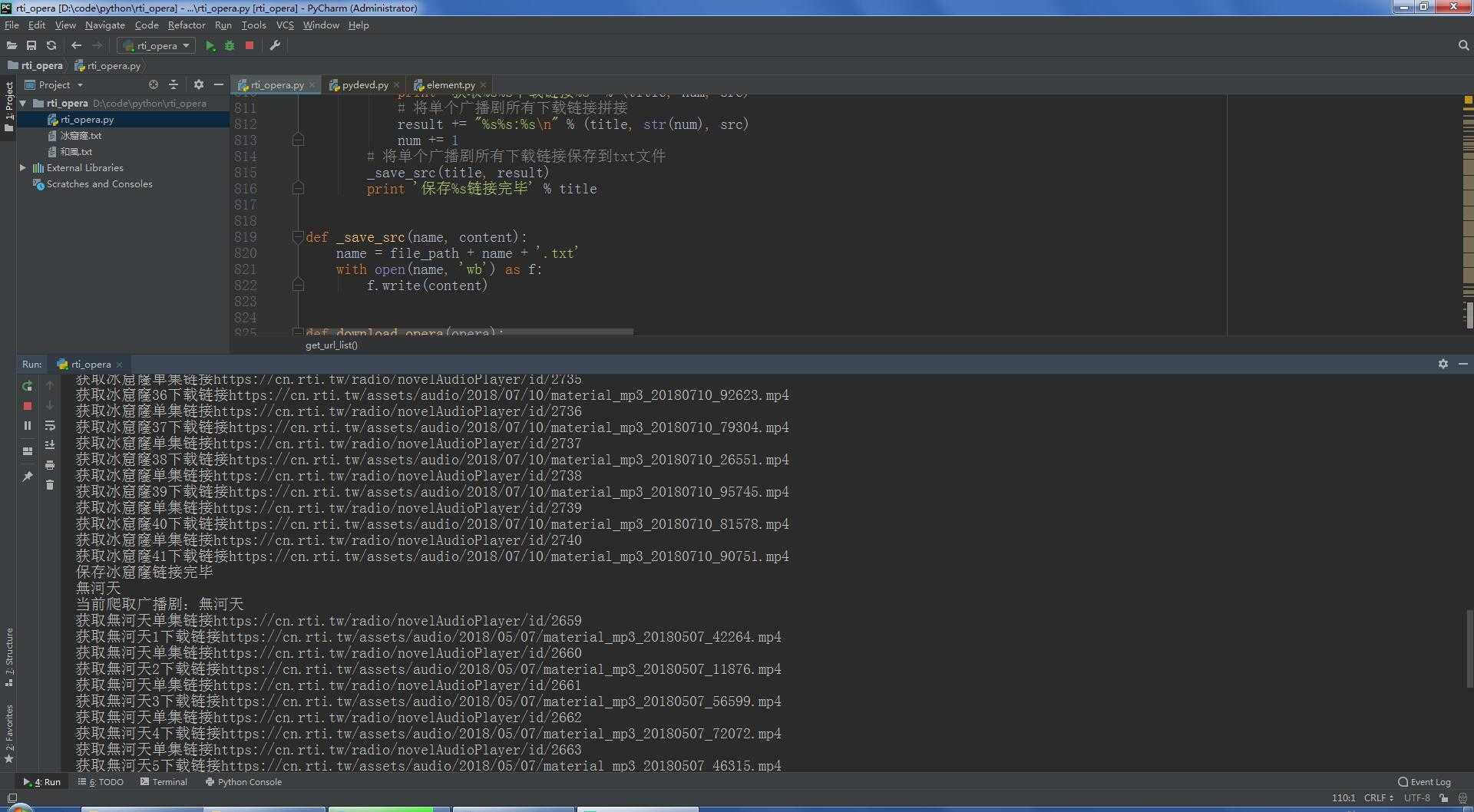Screen dimensions: 1474x812
Task: Synchronize files using refresh icon
Action: pos(51,46)
